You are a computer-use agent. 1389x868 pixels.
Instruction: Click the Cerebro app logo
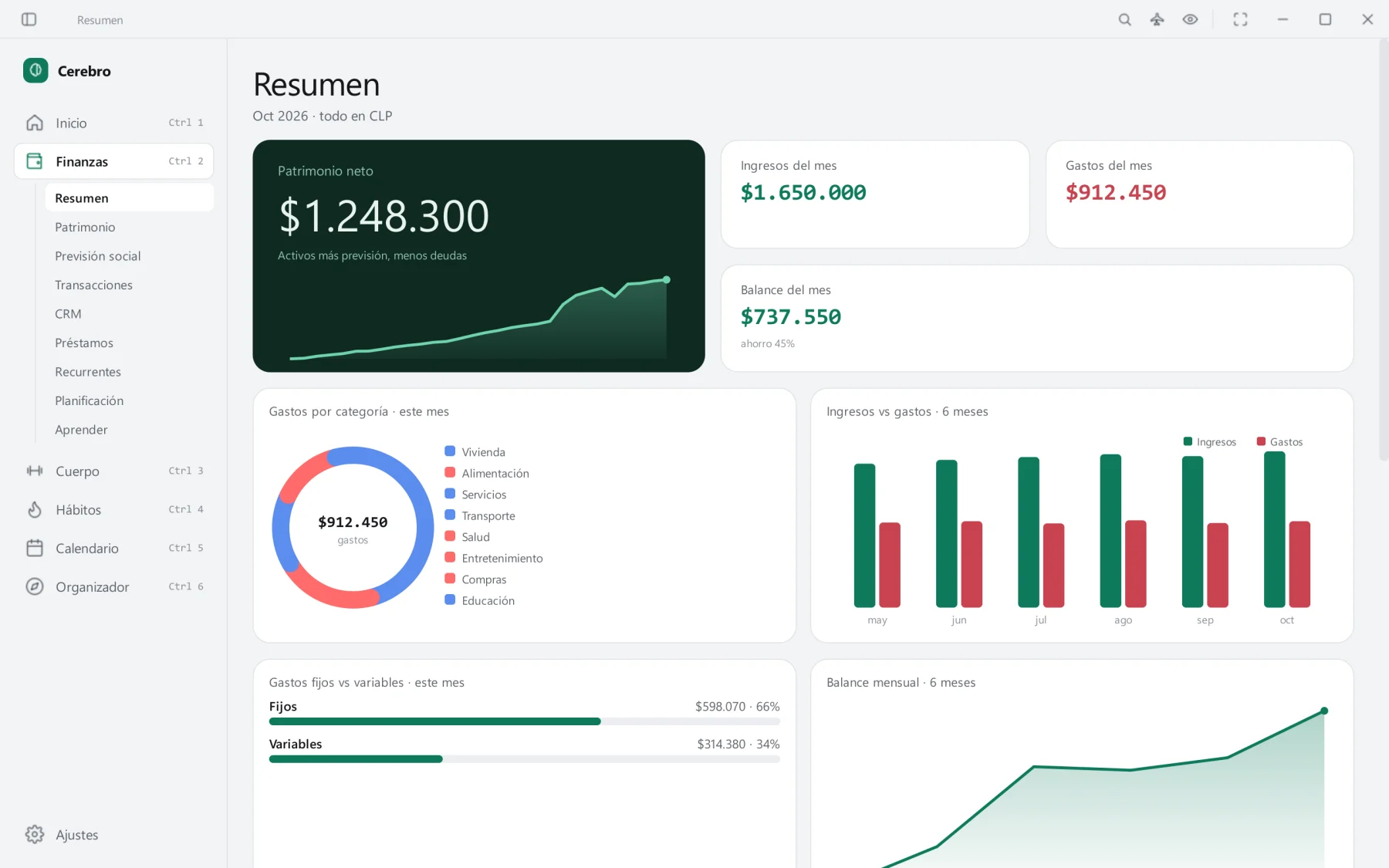(35, 70)
